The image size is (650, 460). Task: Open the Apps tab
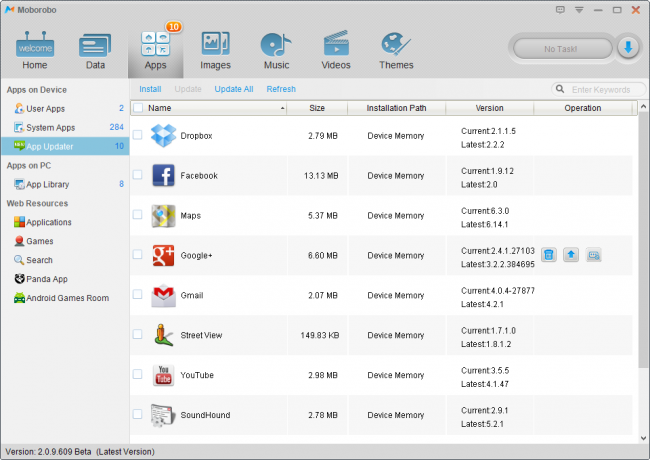click(x=155, y=51)
